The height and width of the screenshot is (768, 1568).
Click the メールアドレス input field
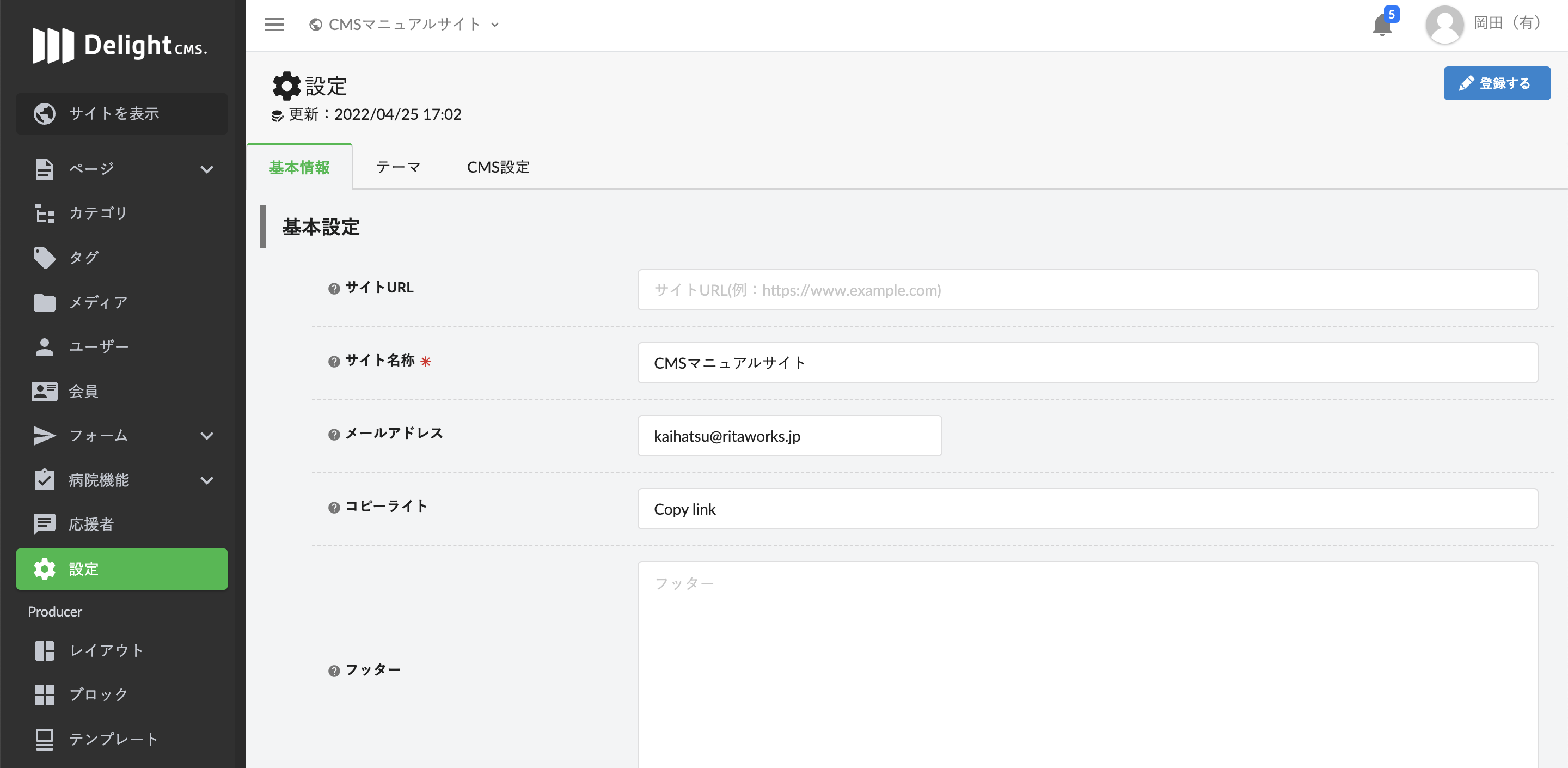(x=789, y=436)
